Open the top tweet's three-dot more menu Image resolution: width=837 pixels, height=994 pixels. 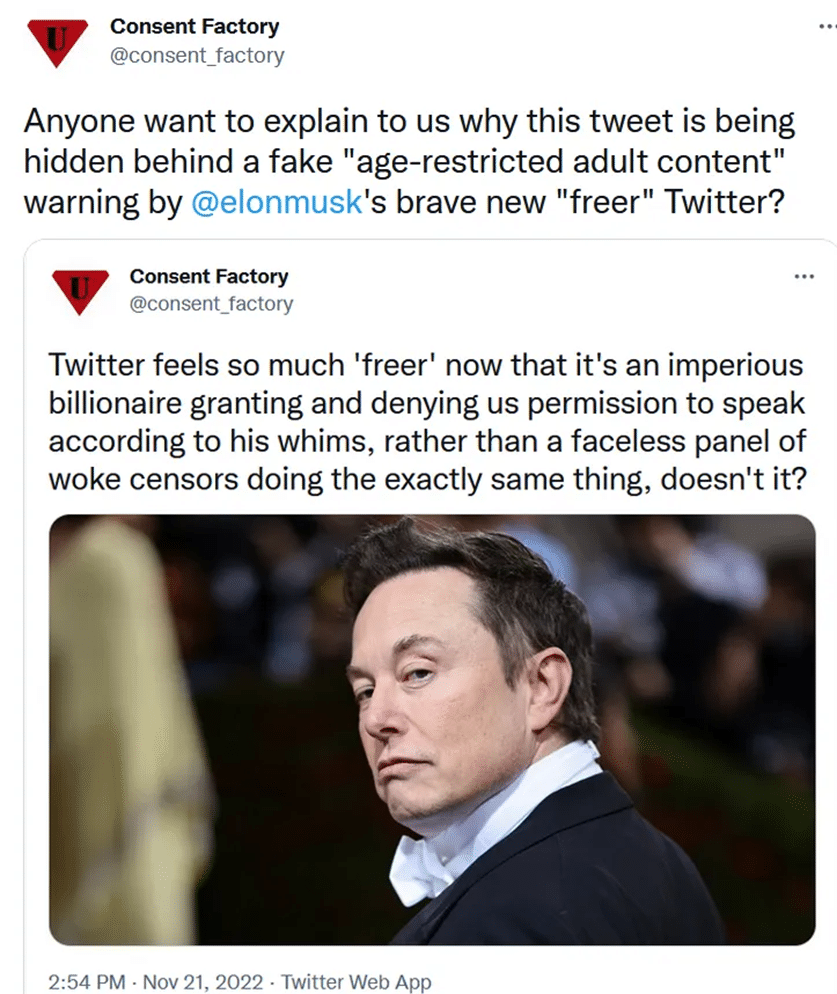(x=827, y=27)
